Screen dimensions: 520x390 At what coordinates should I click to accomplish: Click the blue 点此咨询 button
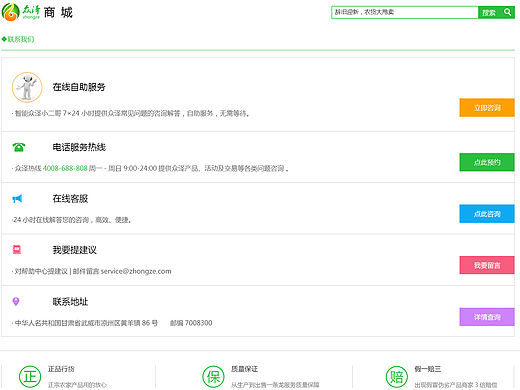[x=487, y=214]
